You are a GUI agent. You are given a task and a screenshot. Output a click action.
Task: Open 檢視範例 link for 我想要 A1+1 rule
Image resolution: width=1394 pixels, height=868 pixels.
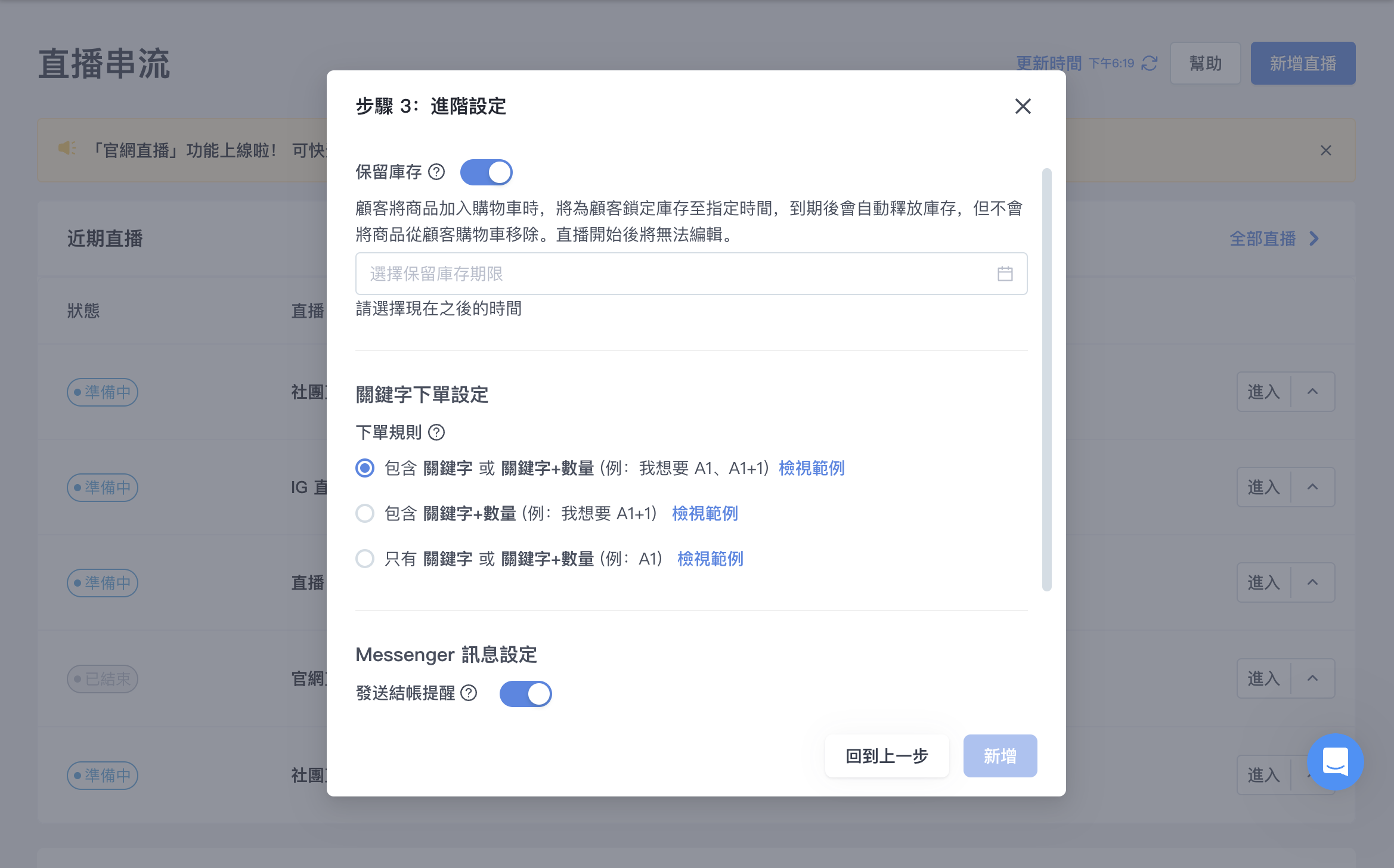(705, 513)
